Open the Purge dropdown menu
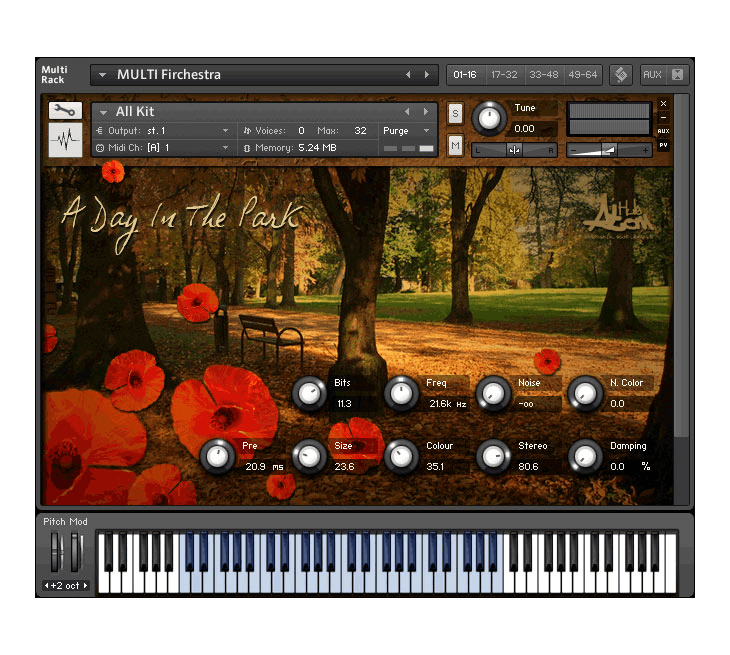This screenshot has width=730, height=655. (x=426, y=131)
